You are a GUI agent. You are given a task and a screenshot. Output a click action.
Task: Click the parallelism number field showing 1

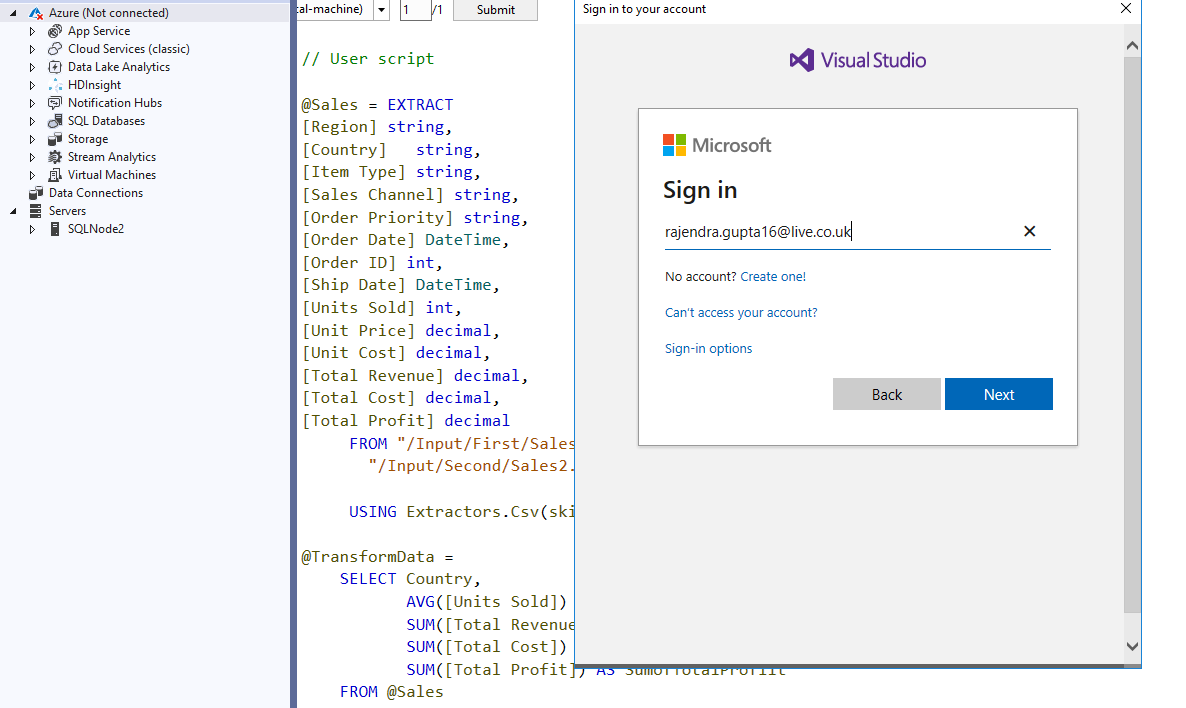[414, 10]
